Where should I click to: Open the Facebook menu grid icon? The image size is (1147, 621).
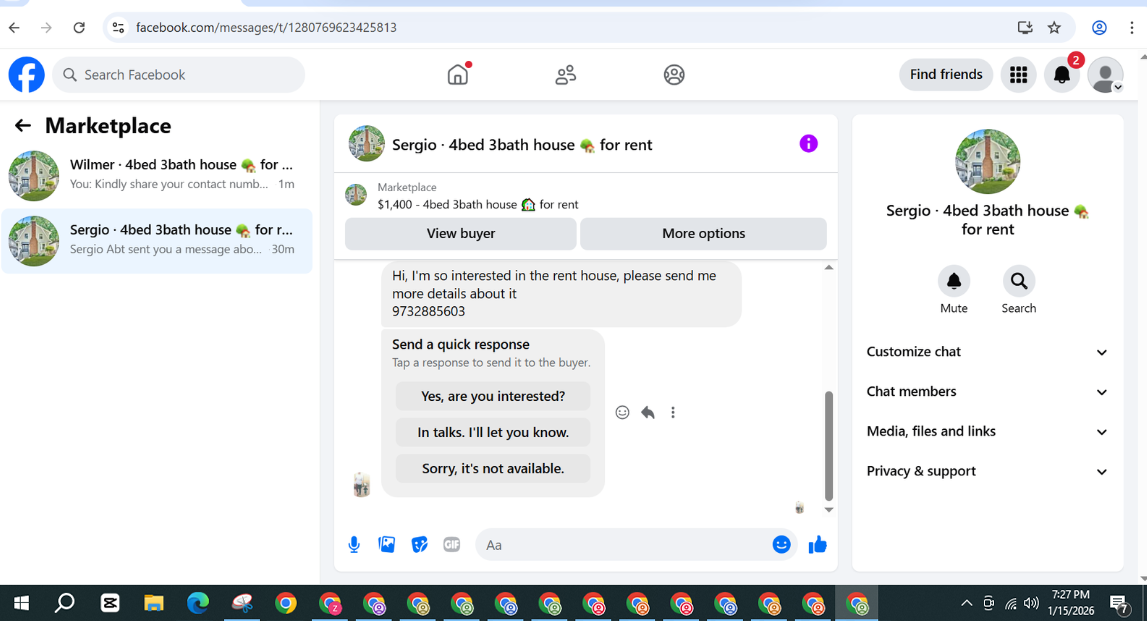coord(1018,75)
